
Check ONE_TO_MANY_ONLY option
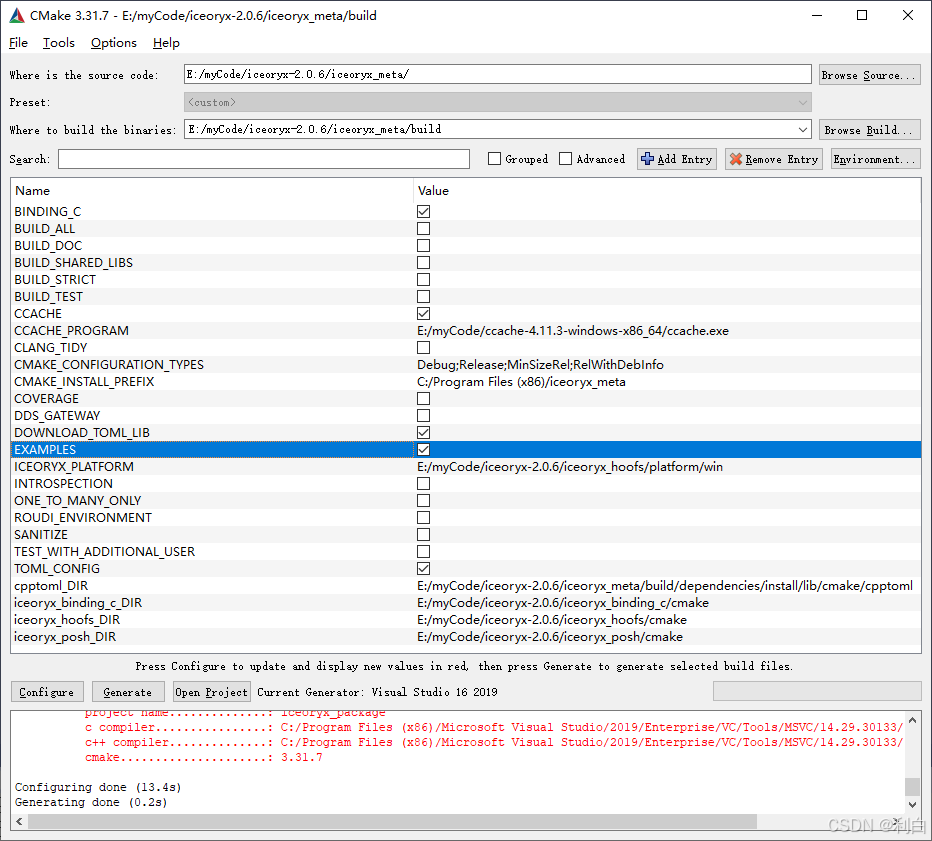pos(423,501)
